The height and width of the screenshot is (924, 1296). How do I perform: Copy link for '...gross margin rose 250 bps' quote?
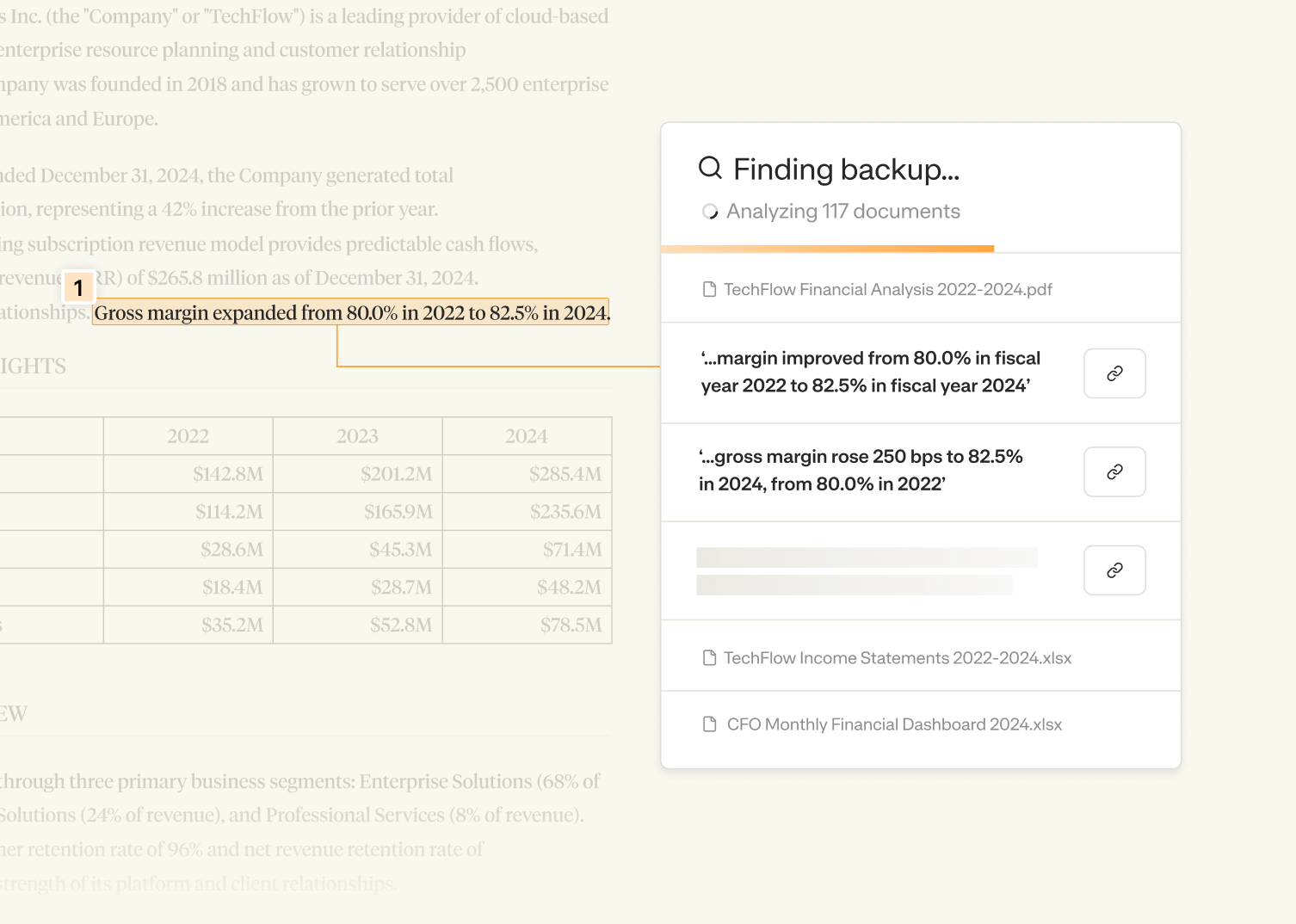pyautogui.click(x=1114, y=471)
